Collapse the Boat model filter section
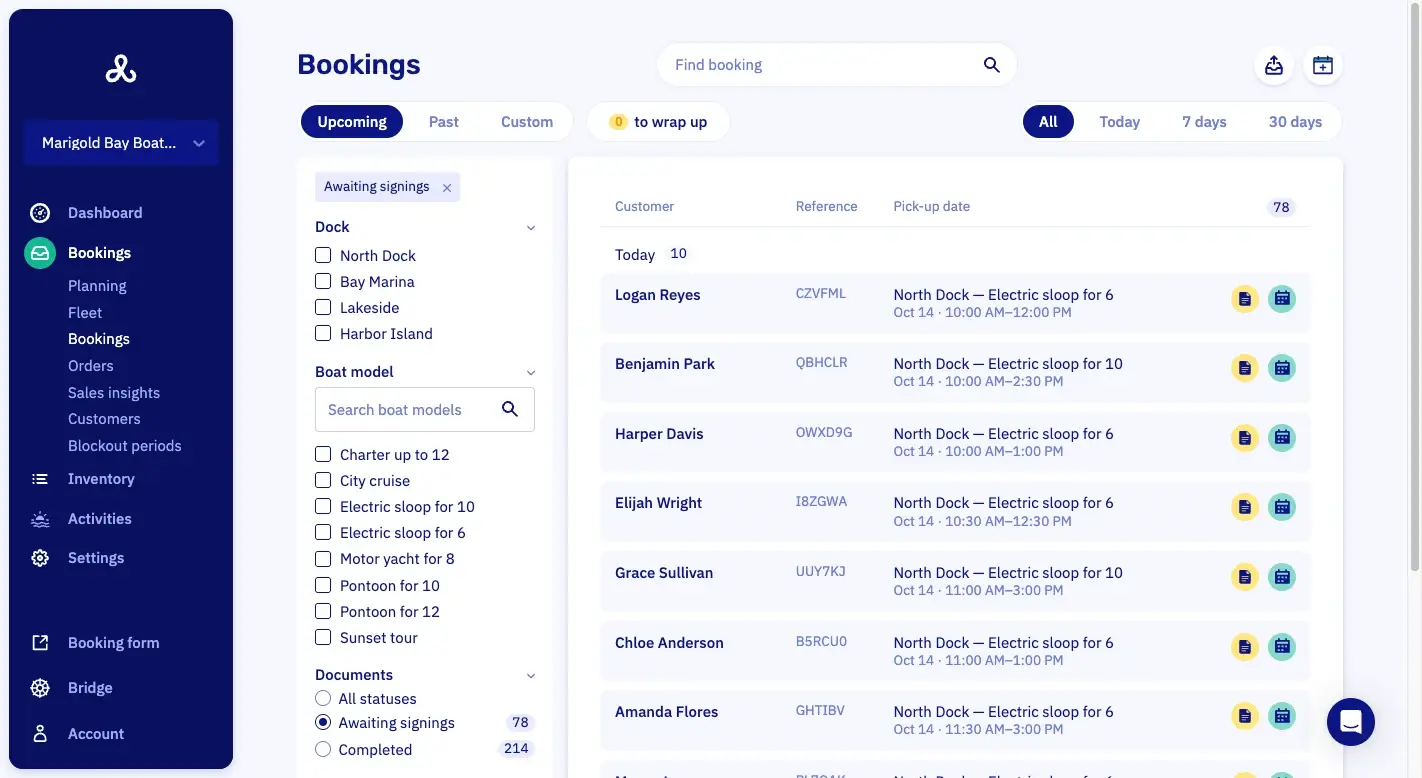Screen dimensions: 1422x778 (531, 372)
